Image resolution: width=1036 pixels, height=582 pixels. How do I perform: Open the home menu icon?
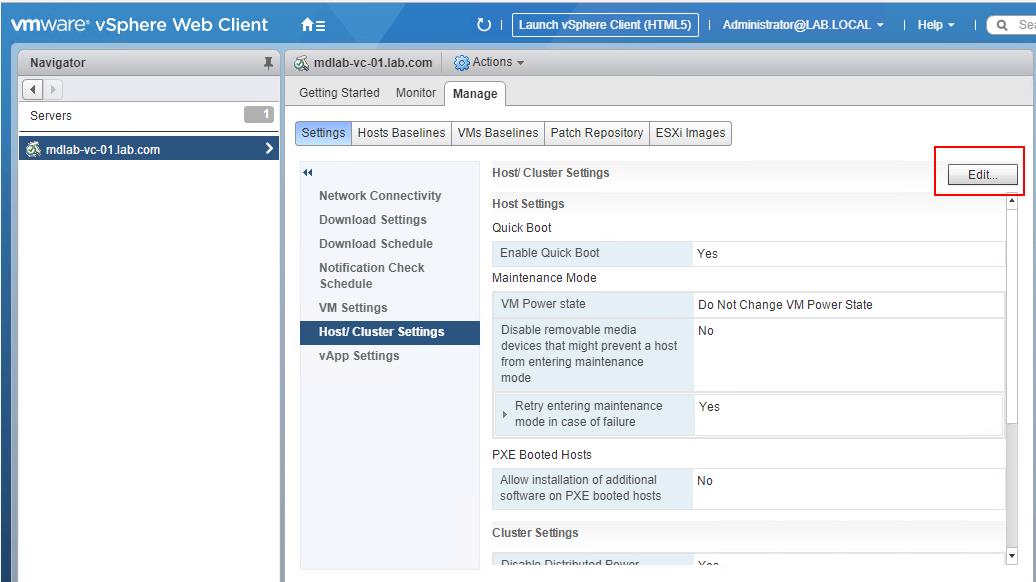coord(313,25)
